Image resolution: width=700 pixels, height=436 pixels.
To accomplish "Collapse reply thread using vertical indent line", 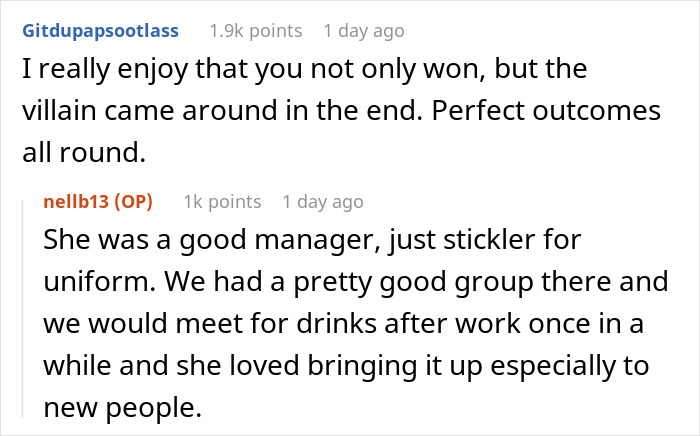I will click(23, 309).
